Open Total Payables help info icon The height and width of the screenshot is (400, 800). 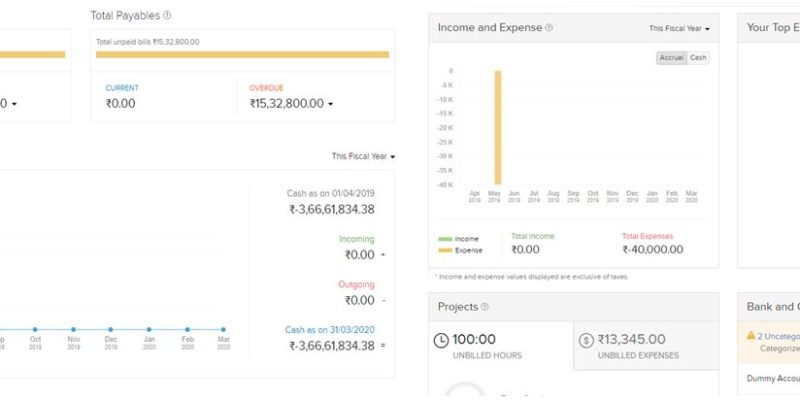tap(167, 16)
